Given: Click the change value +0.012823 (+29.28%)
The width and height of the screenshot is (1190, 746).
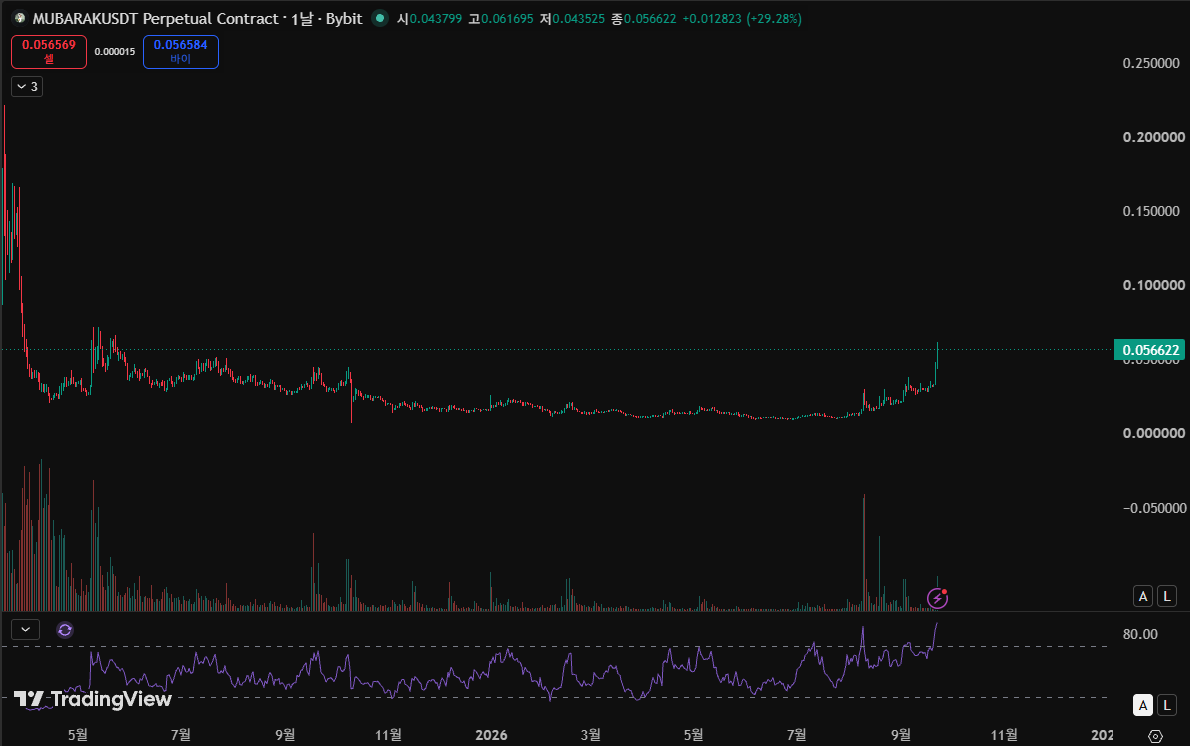Looking at the screenshot, I should click(x=742, y=18).
